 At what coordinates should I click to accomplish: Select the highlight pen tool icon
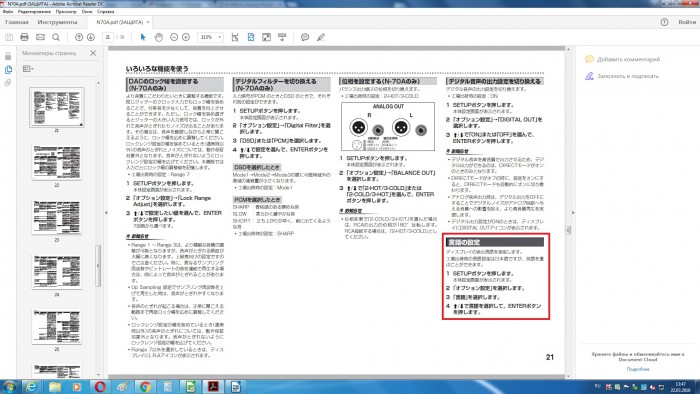[321, 37]
